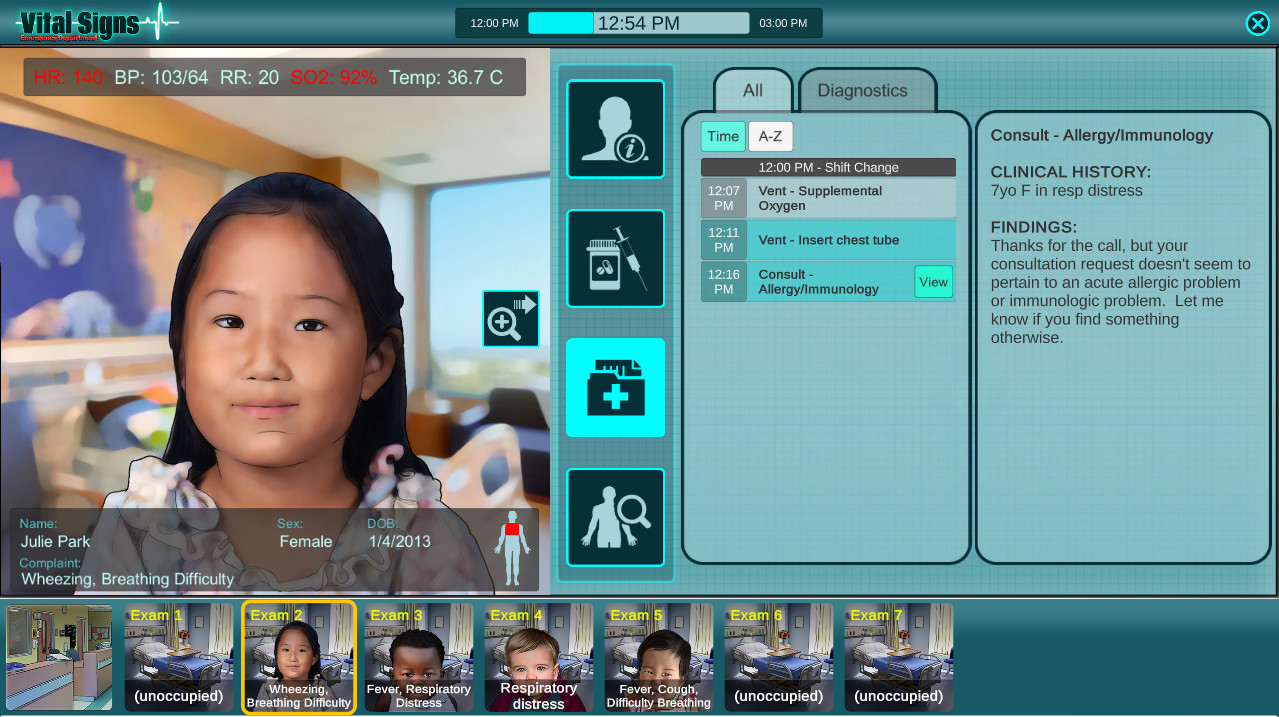Toggle sorting alphabetically with A-Z
The height and width of the screenshot is (717, 1279).
coord(770,136)
